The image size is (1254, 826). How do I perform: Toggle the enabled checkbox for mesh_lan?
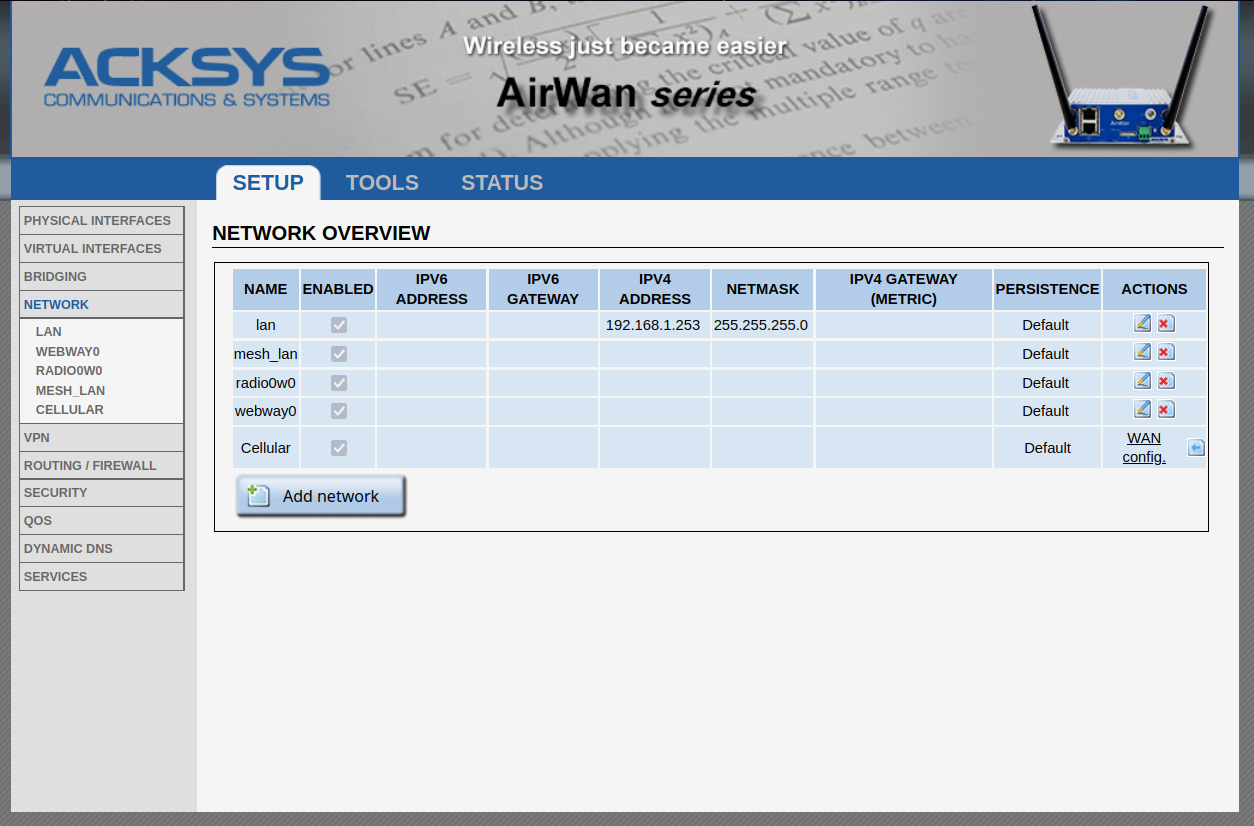[x=339, y=354]
